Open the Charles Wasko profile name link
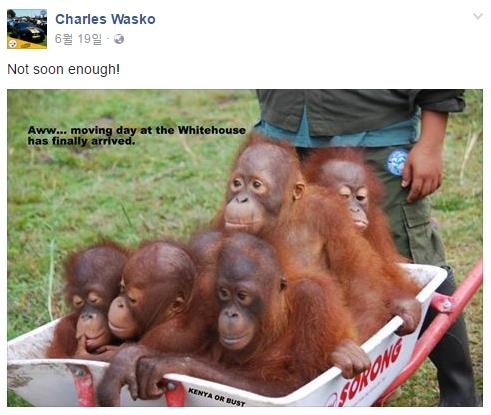 pos(105,19)
